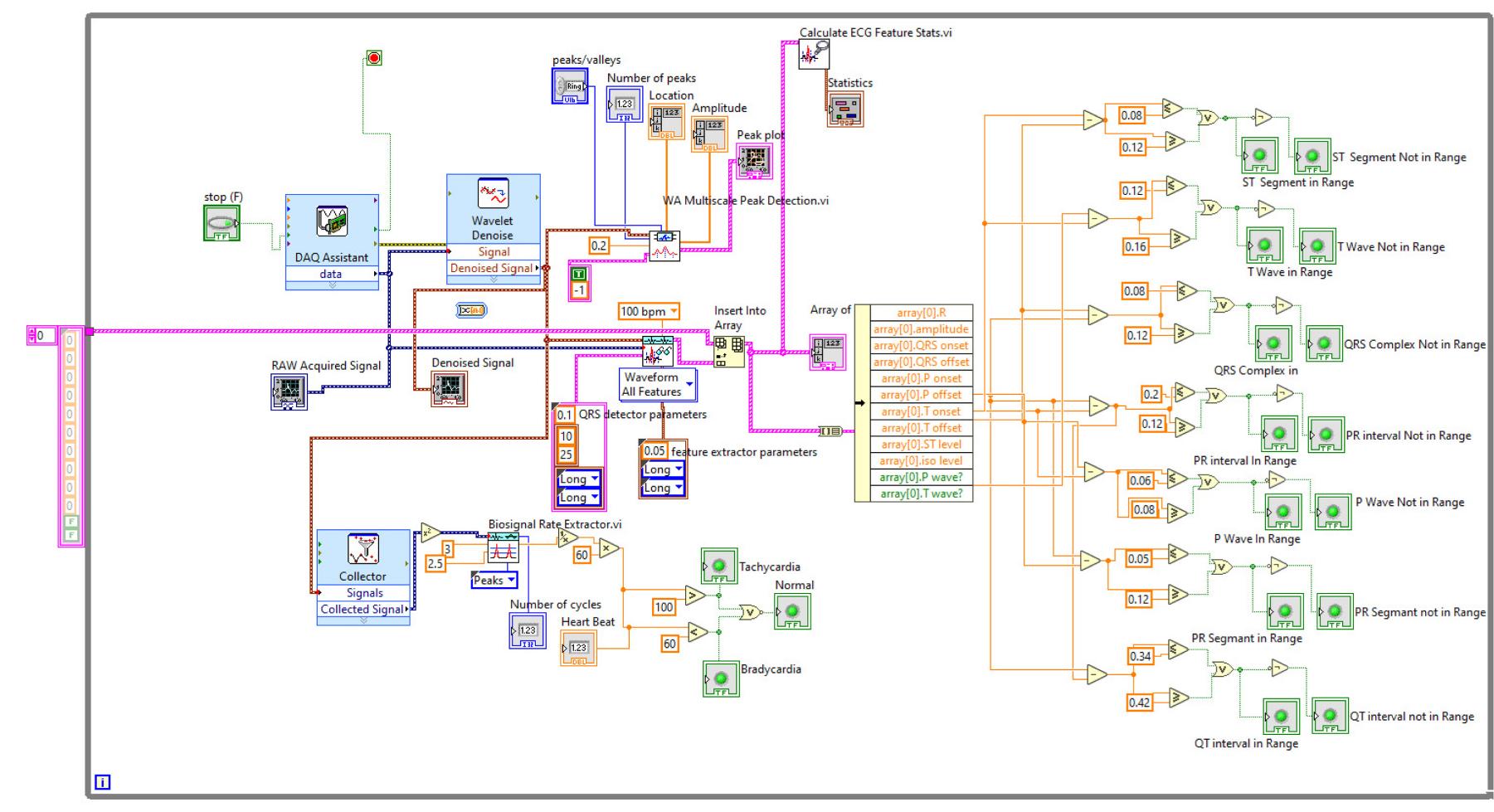Select the WA Multiscale Peak Detection VI

point(664,246)
